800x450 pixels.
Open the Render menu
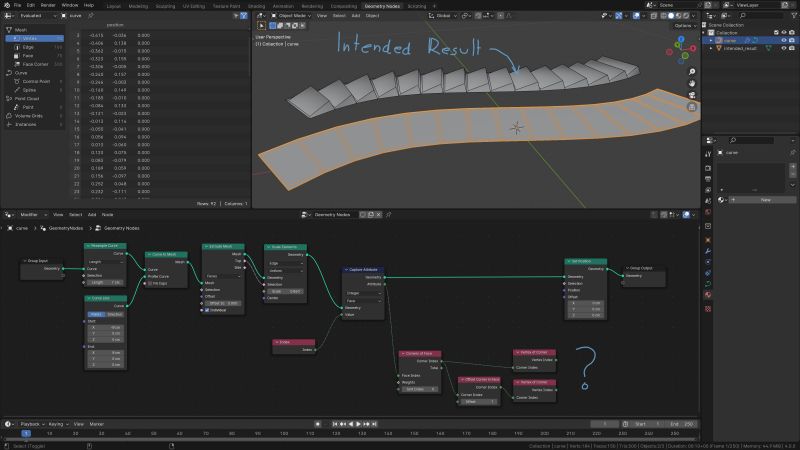(48, 5)
